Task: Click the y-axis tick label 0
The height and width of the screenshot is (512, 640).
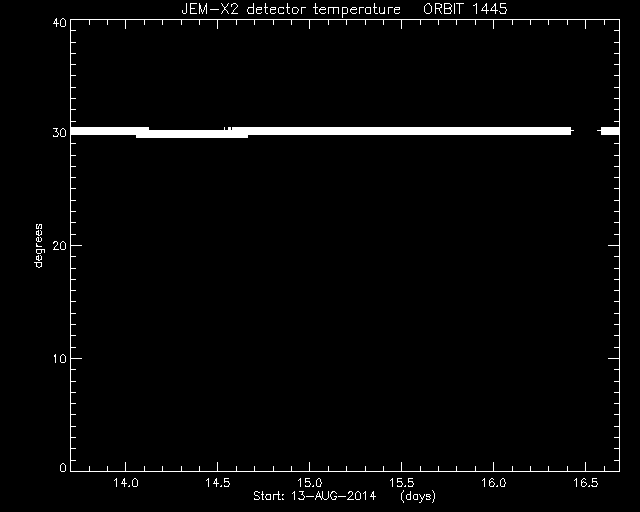Action: 63,467
